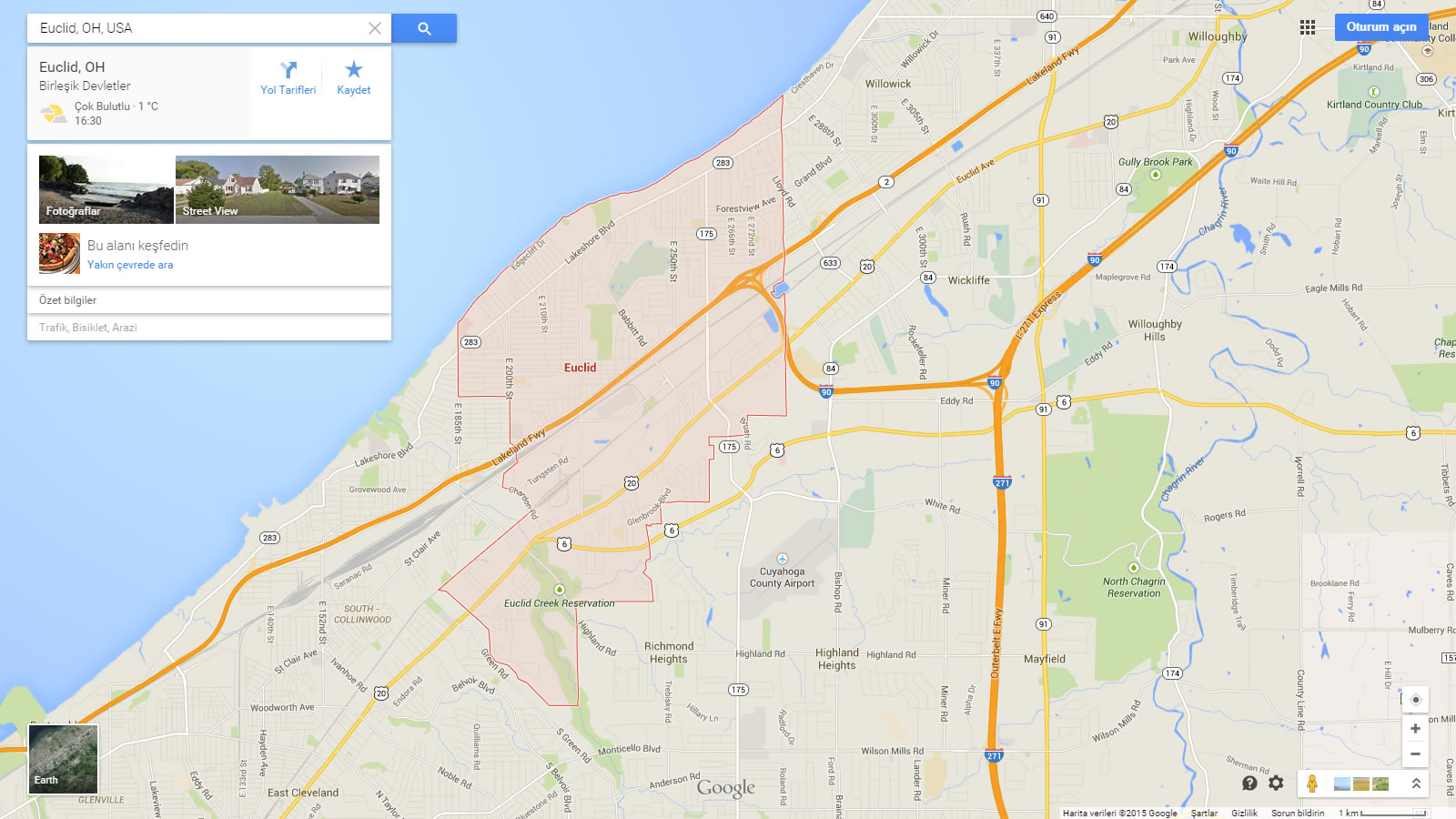Zoom out with the minus button
1456x819 pixels.
(x=1415, y=753)
